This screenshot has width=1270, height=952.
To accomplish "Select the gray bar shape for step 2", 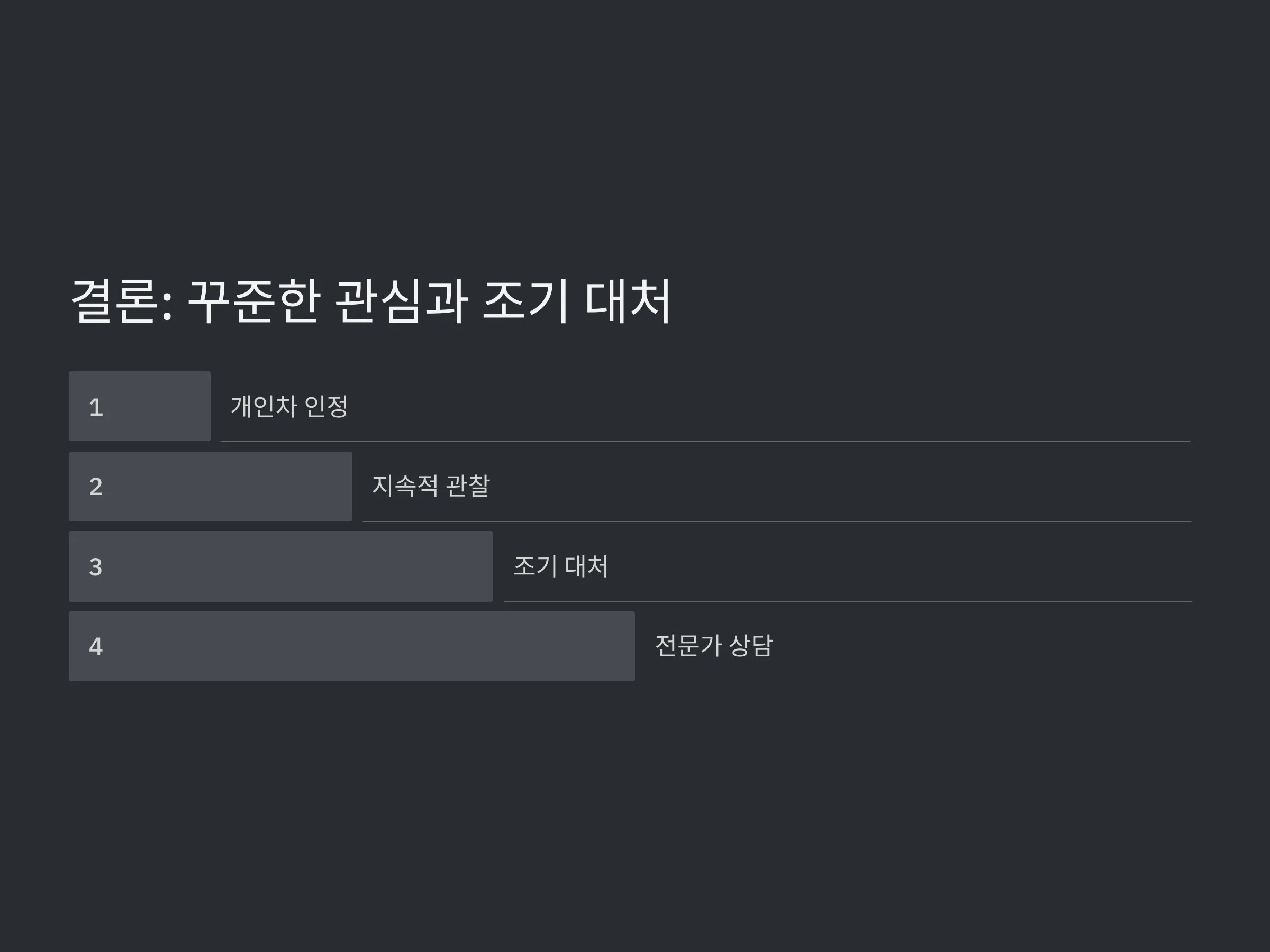I will point(211,487).
